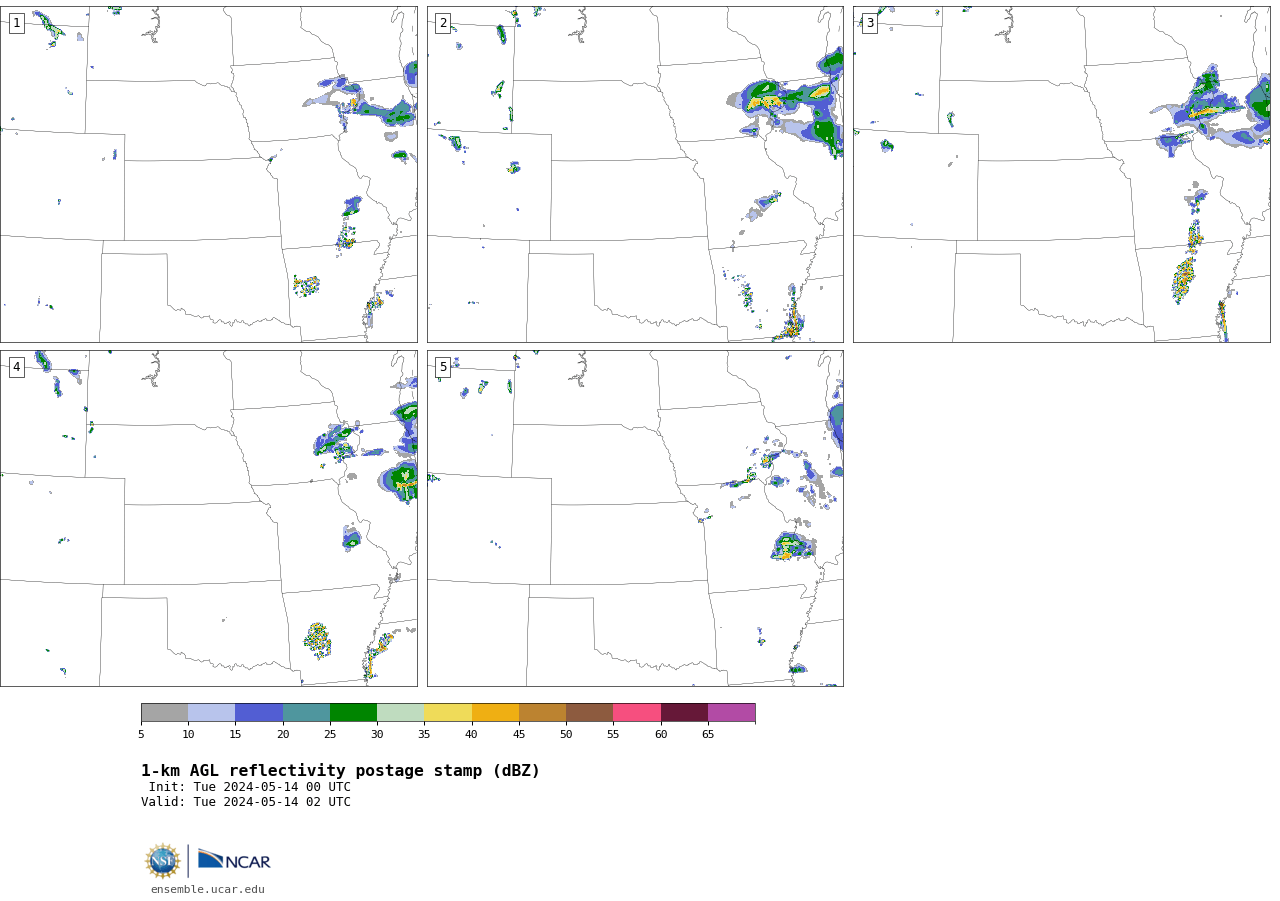This screenshot has width=1280, height=901.
Task: Click the tan-brown 45–50 dBZ swatch
Action: [542, 712]
